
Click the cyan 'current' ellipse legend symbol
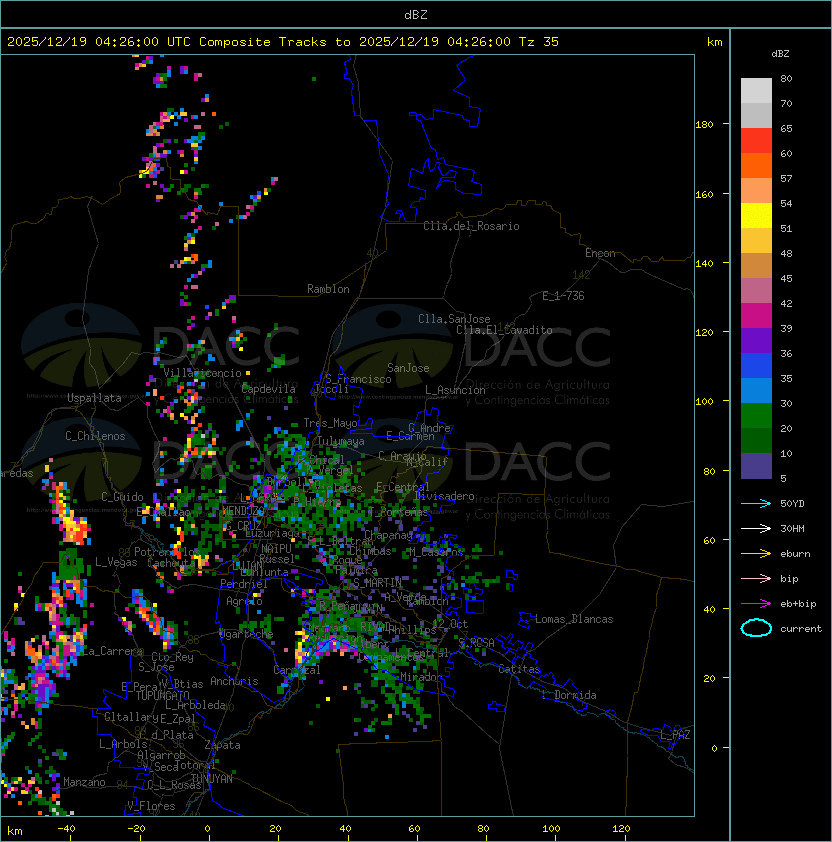click(756, 628)
